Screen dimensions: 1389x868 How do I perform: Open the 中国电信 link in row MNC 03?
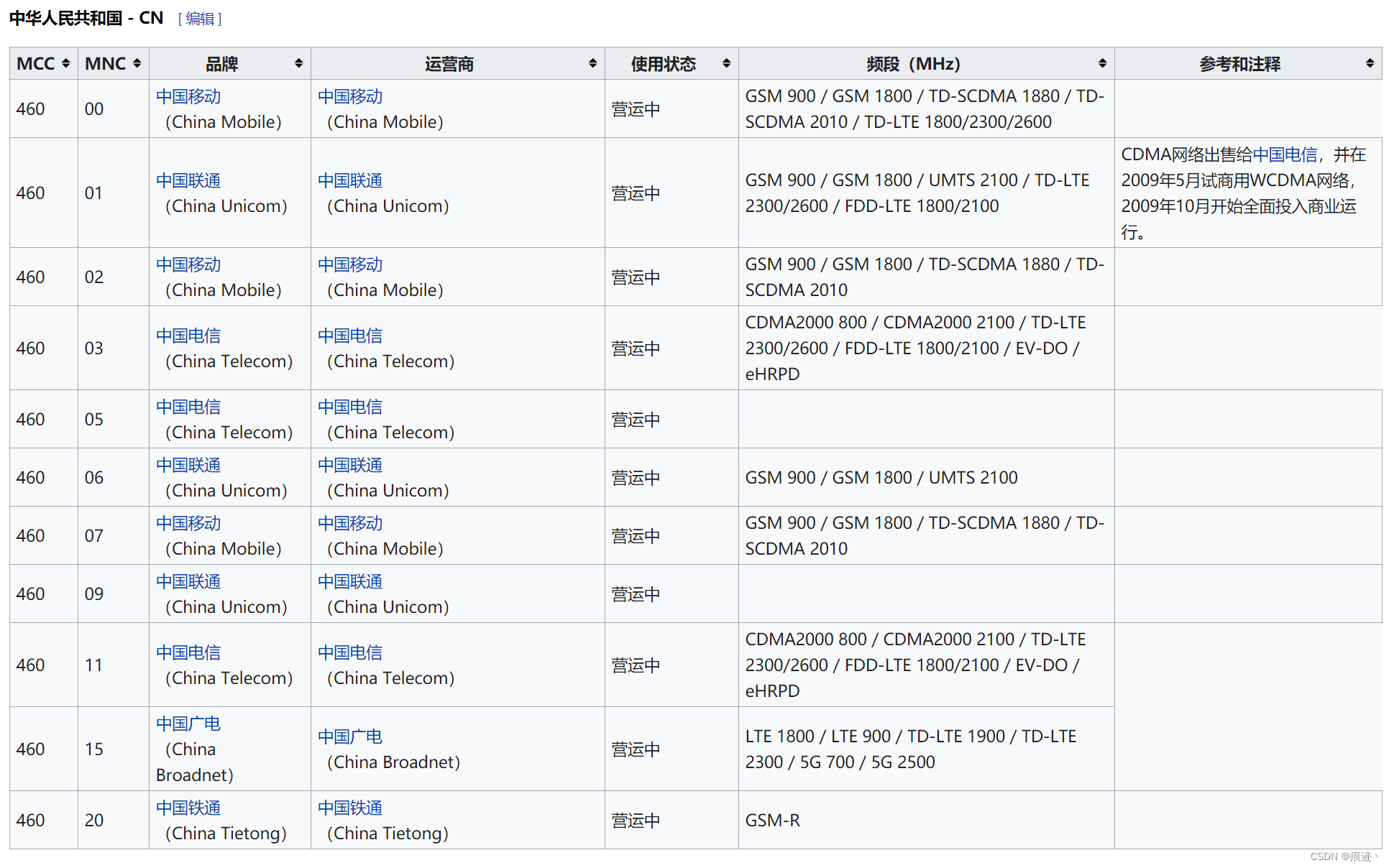[x=188, y=335]
